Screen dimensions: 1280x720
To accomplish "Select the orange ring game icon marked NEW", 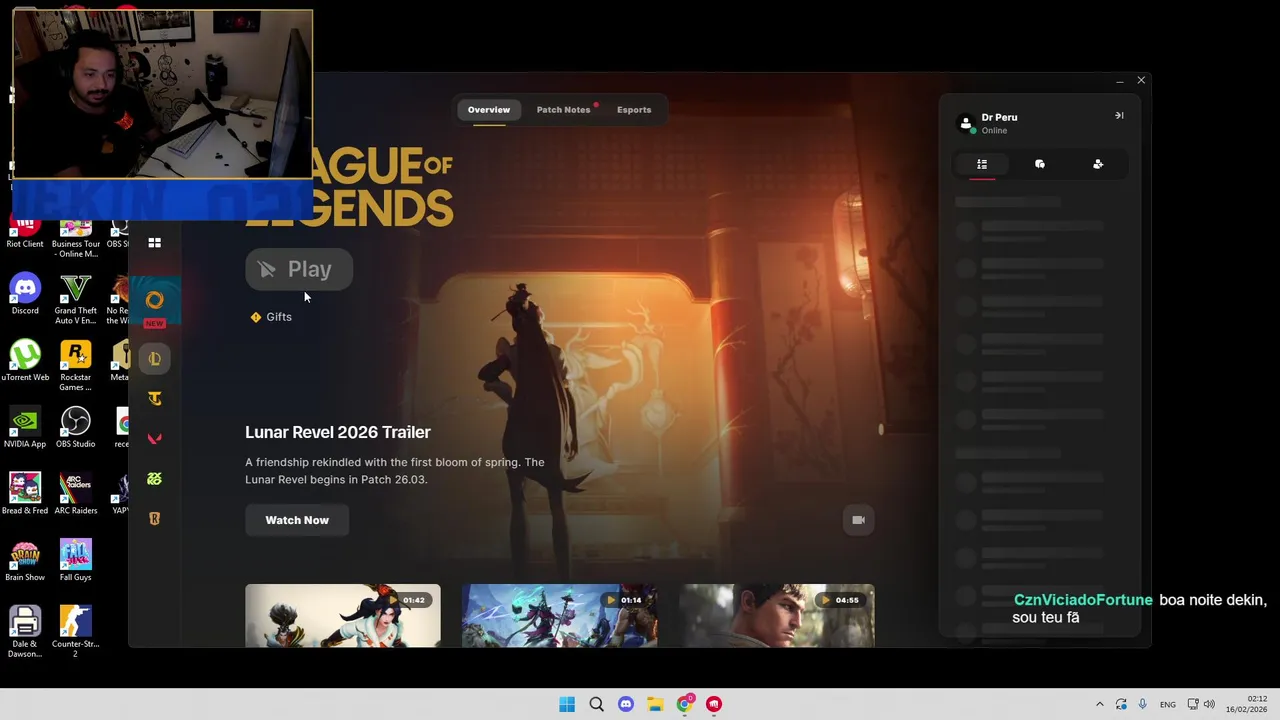I will click(x=154, y=301).
